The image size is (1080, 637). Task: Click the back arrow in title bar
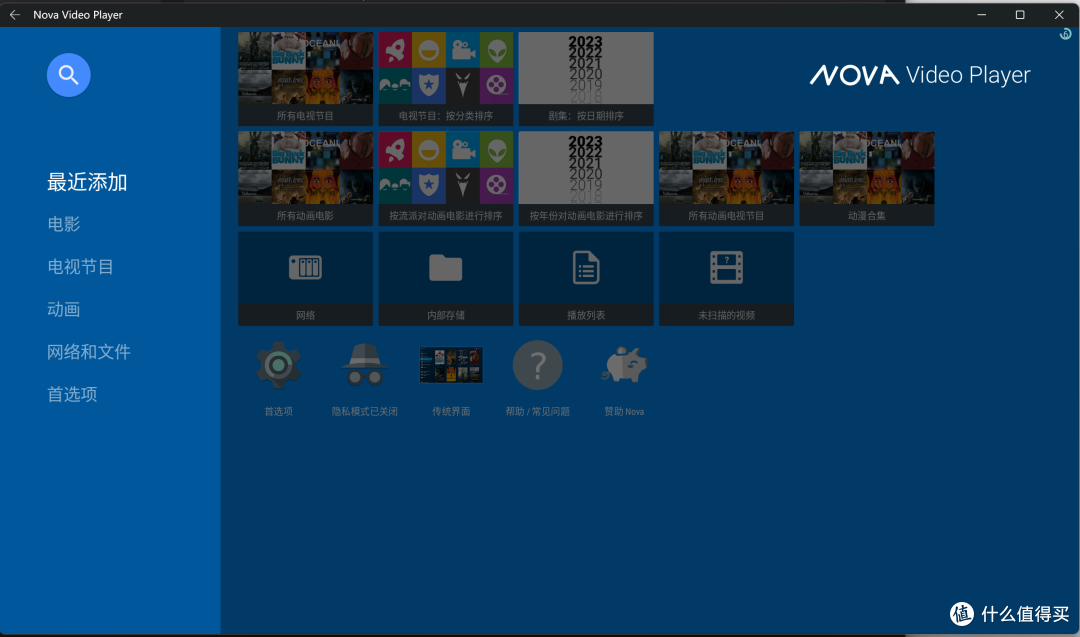(x=15, y=15)
